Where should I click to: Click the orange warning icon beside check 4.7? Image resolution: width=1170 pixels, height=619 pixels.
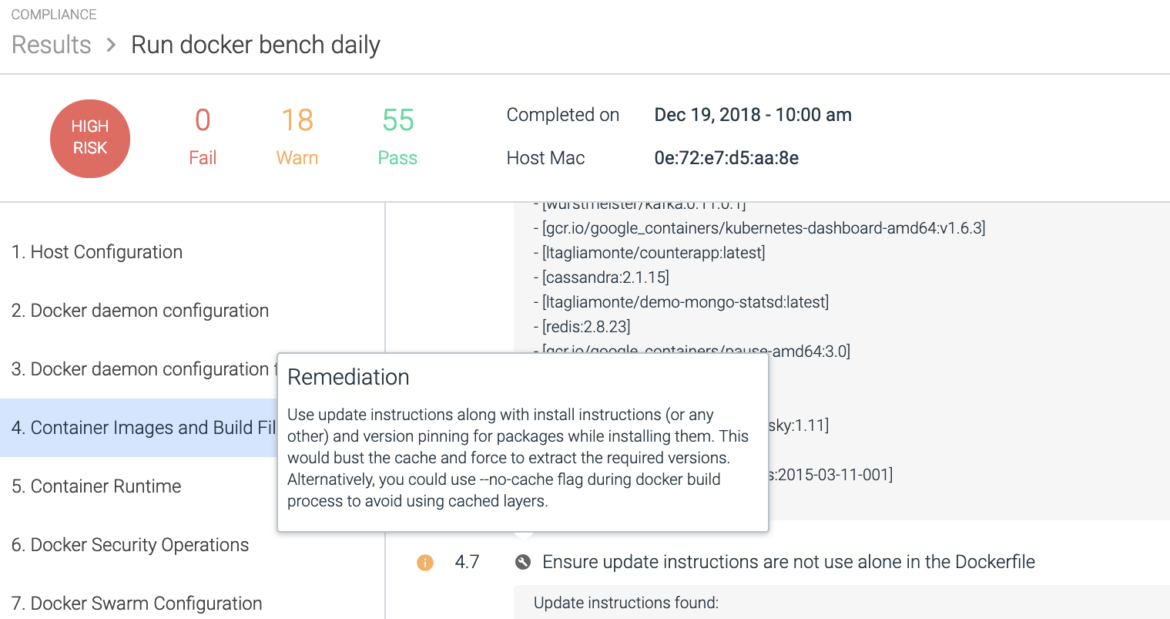pos(423,562)
